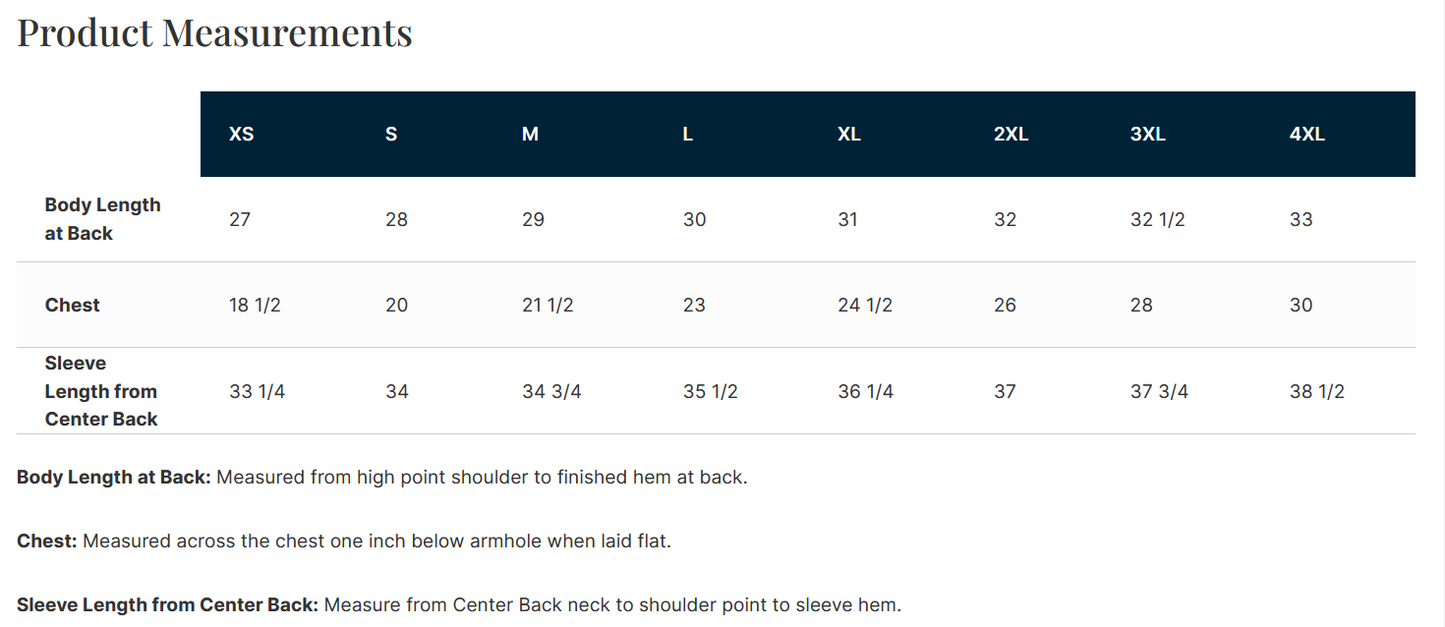Select the Chest row label in table
The height and width of the screenshot is (627, 1445).
pos(72,305)
